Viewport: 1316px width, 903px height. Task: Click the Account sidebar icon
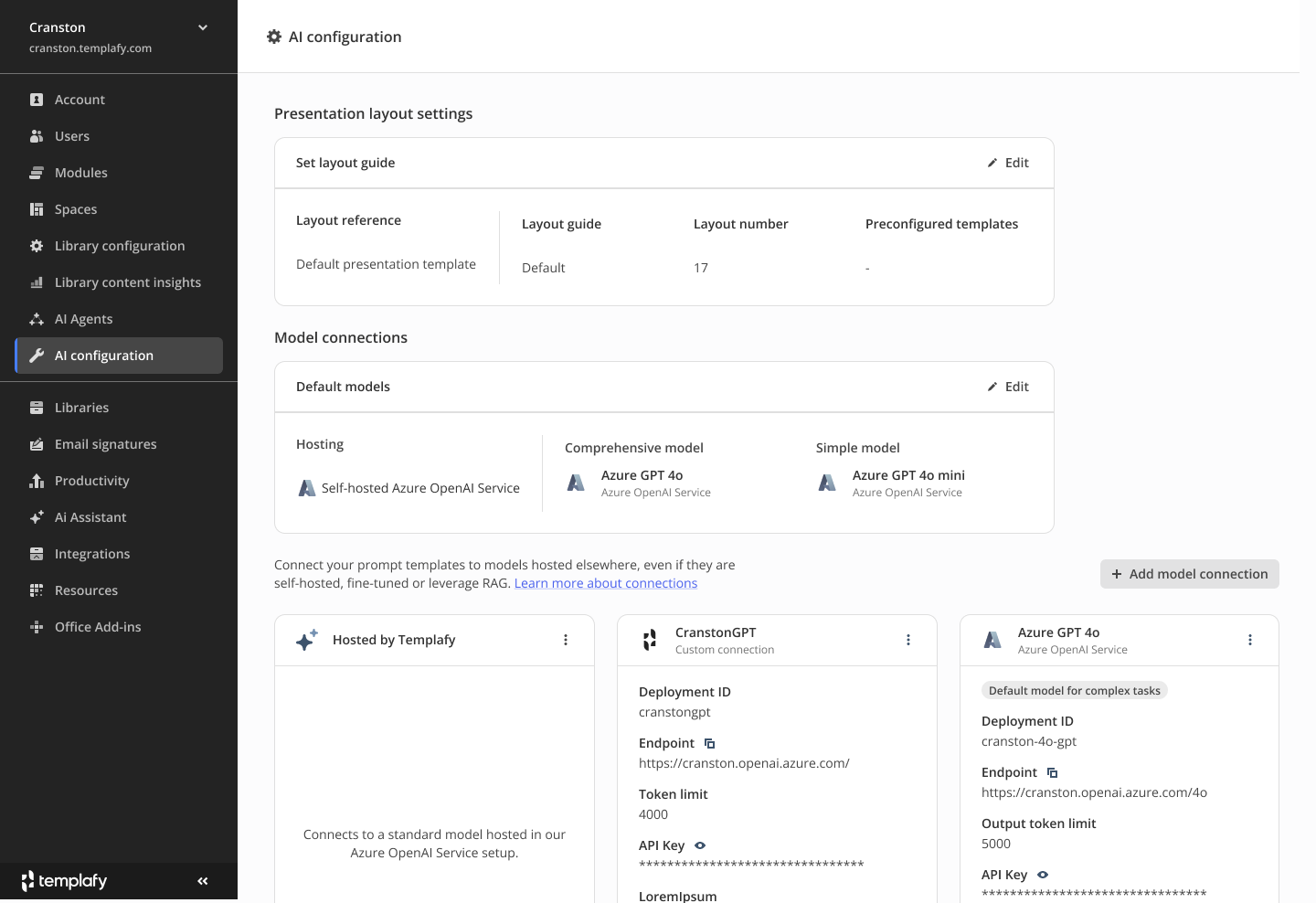point(37,100)
